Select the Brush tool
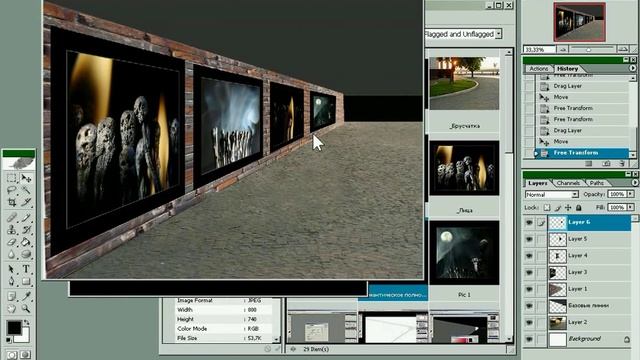This screenshot has width=640, height=360. pyautogui.click(x=26, y=218)
